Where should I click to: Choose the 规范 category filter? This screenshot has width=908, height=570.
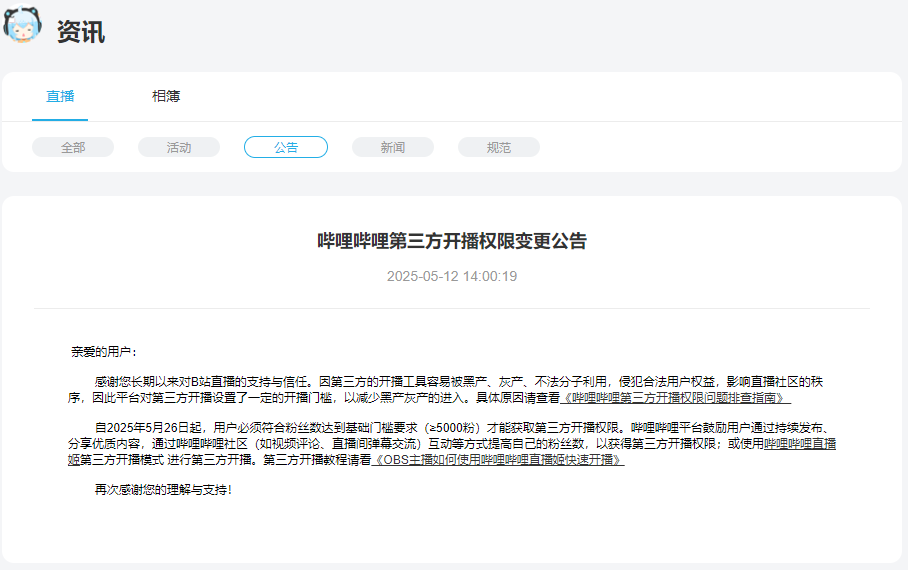tap(499, 147)
